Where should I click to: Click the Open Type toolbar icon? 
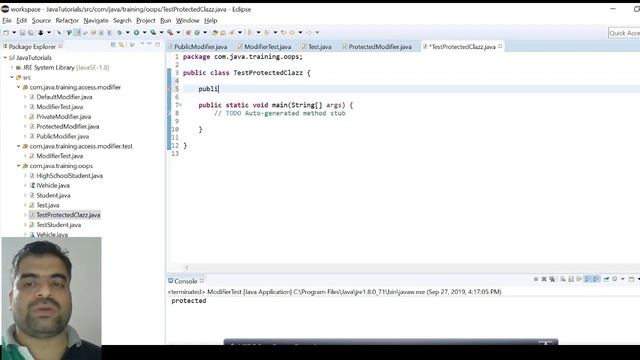(x=215, y=33)
